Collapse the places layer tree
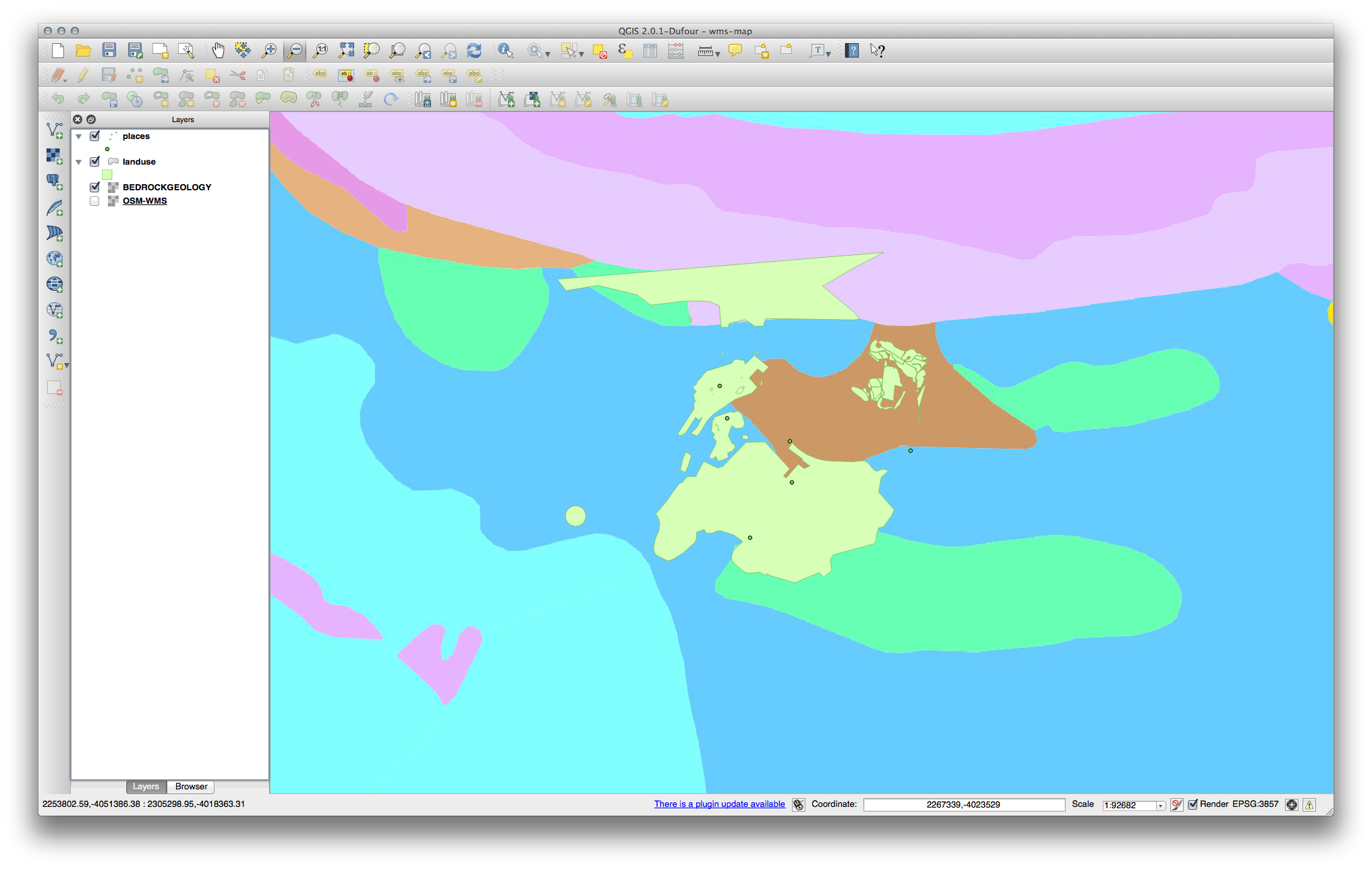The height and width of the screenshot is (869, 1372). (x=79, y=136)
